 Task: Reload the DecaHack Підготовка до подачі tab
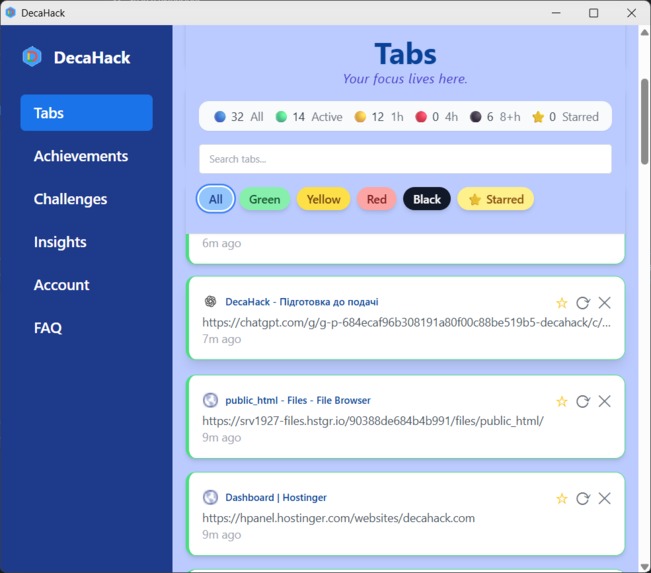583,303
